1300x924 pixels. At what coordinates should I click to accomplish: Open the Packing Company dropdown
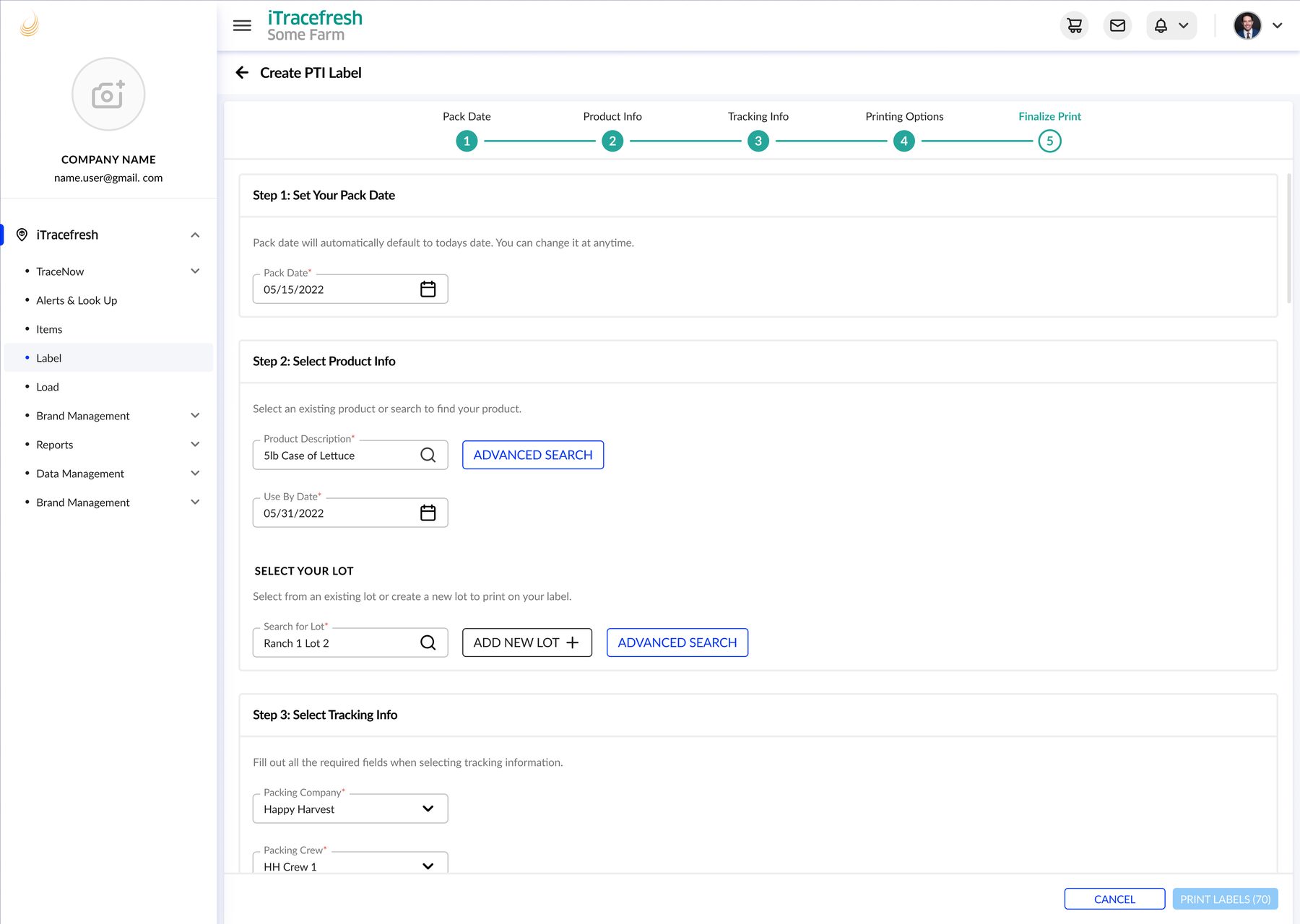click(x=350, y=809)
